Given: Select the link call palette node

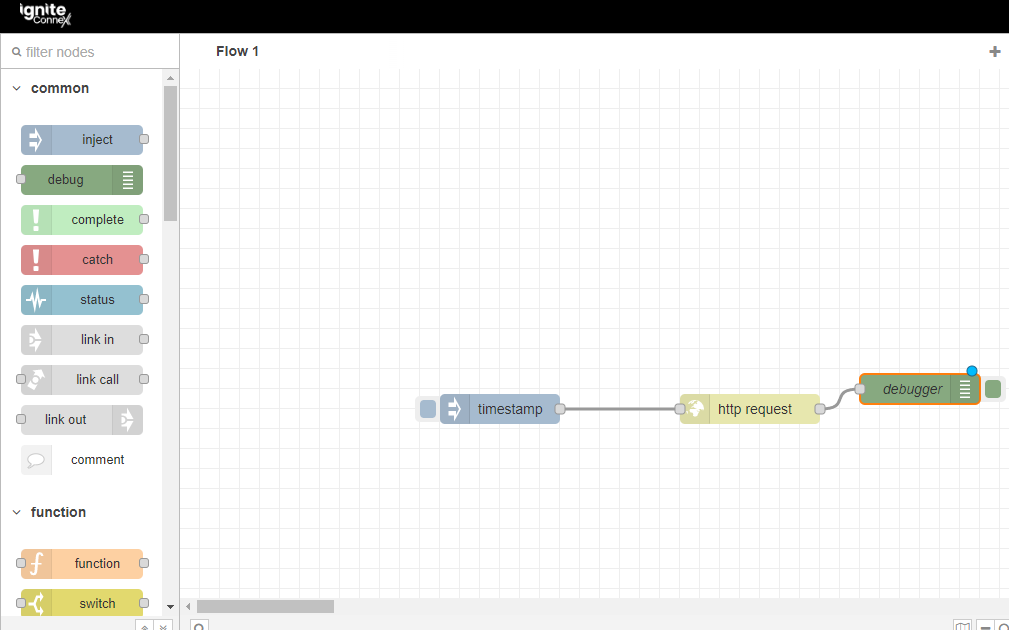Looking at the screenshot, I should coord(82,380).
